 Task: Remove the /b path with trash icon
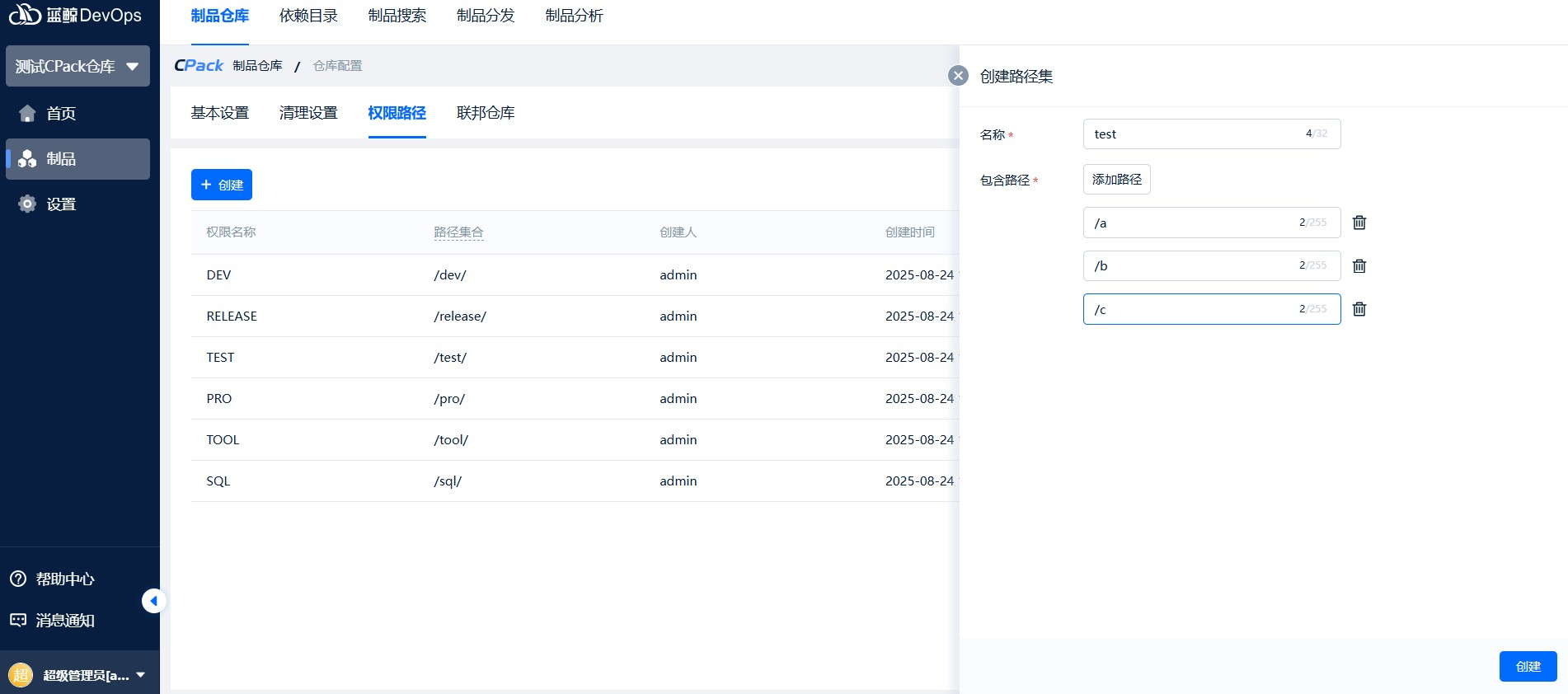pos(1359,266)
